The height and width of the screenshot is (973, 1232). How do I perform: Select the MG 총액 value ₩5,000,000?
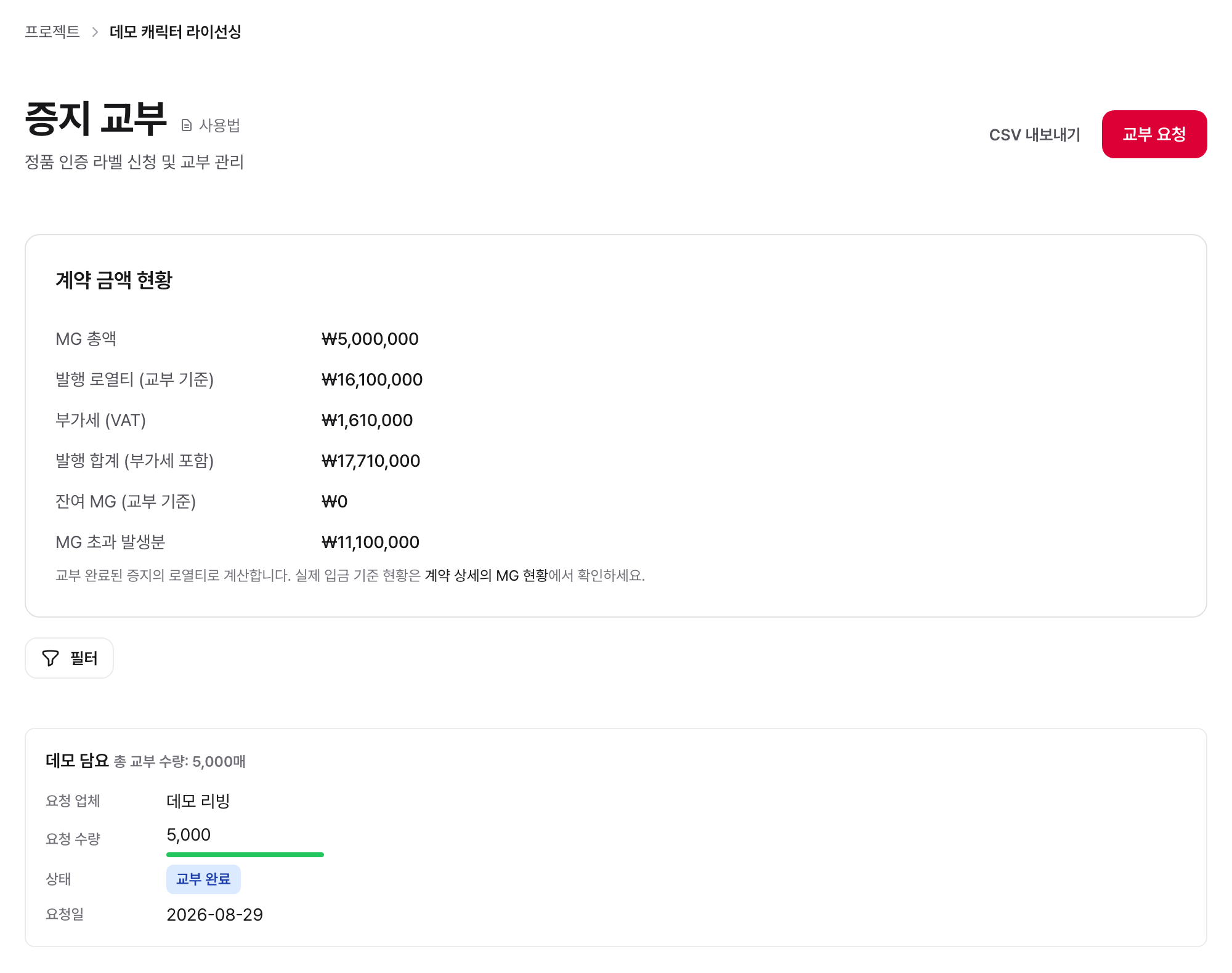point(370,339)
